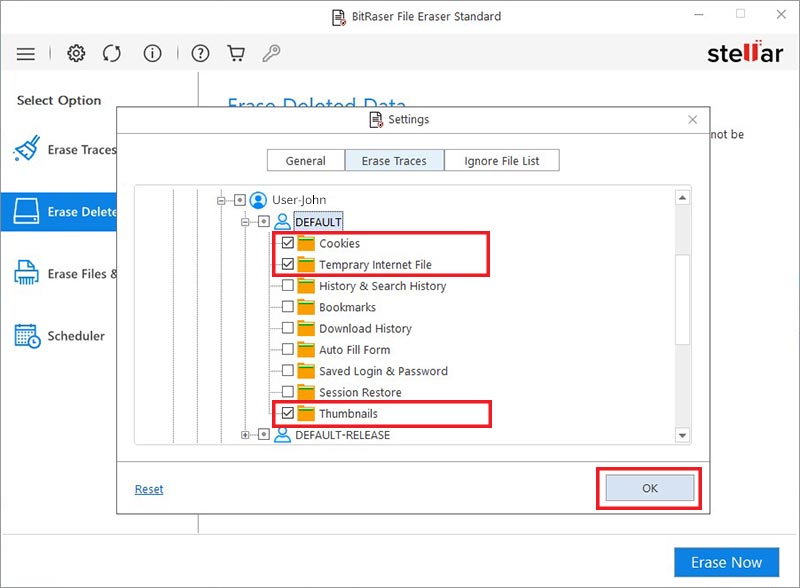
Task: Click the Reset link
Action: [149, 489]
